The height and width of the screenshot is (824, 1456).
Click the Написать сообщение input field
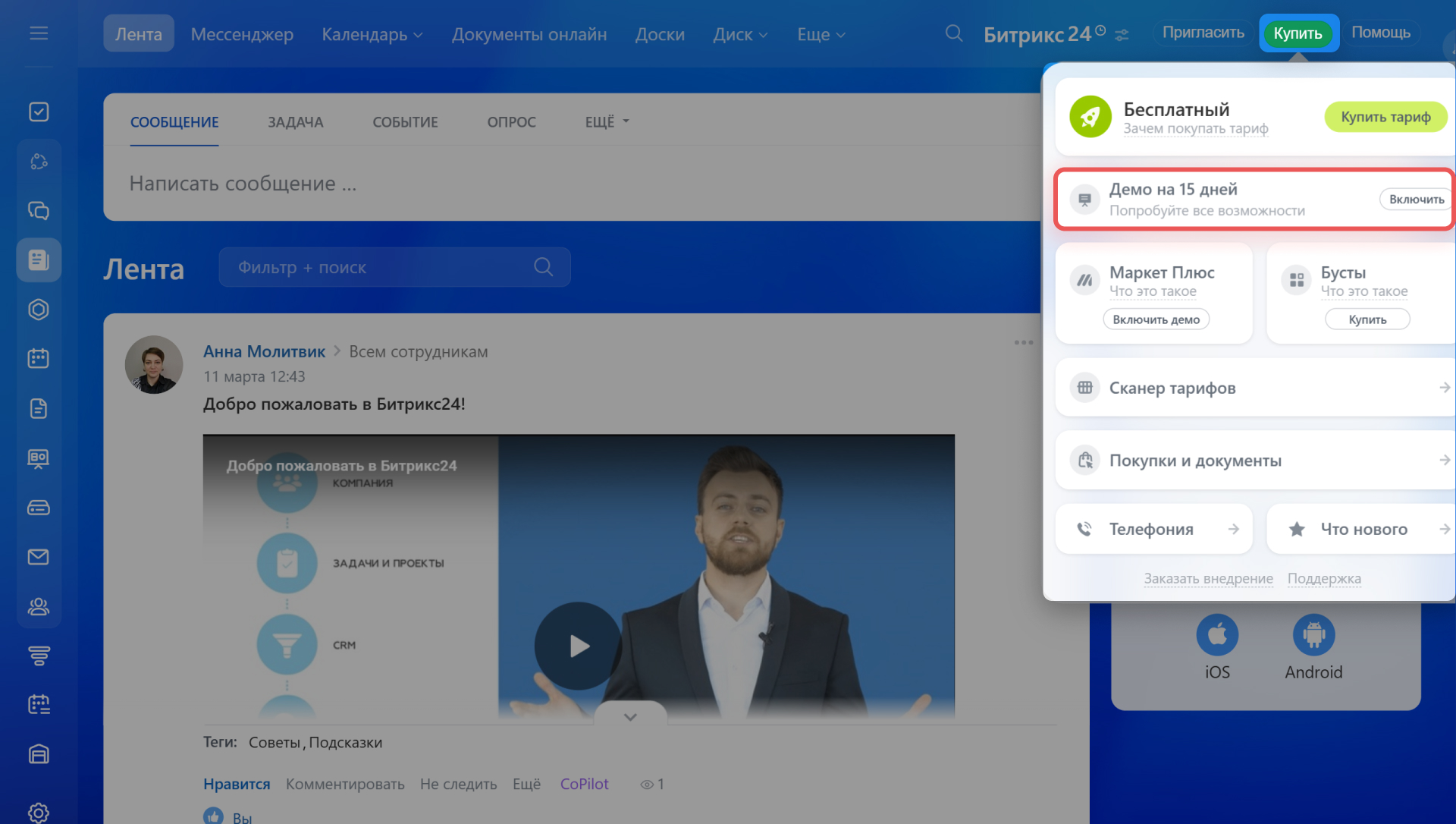[572, 184]
